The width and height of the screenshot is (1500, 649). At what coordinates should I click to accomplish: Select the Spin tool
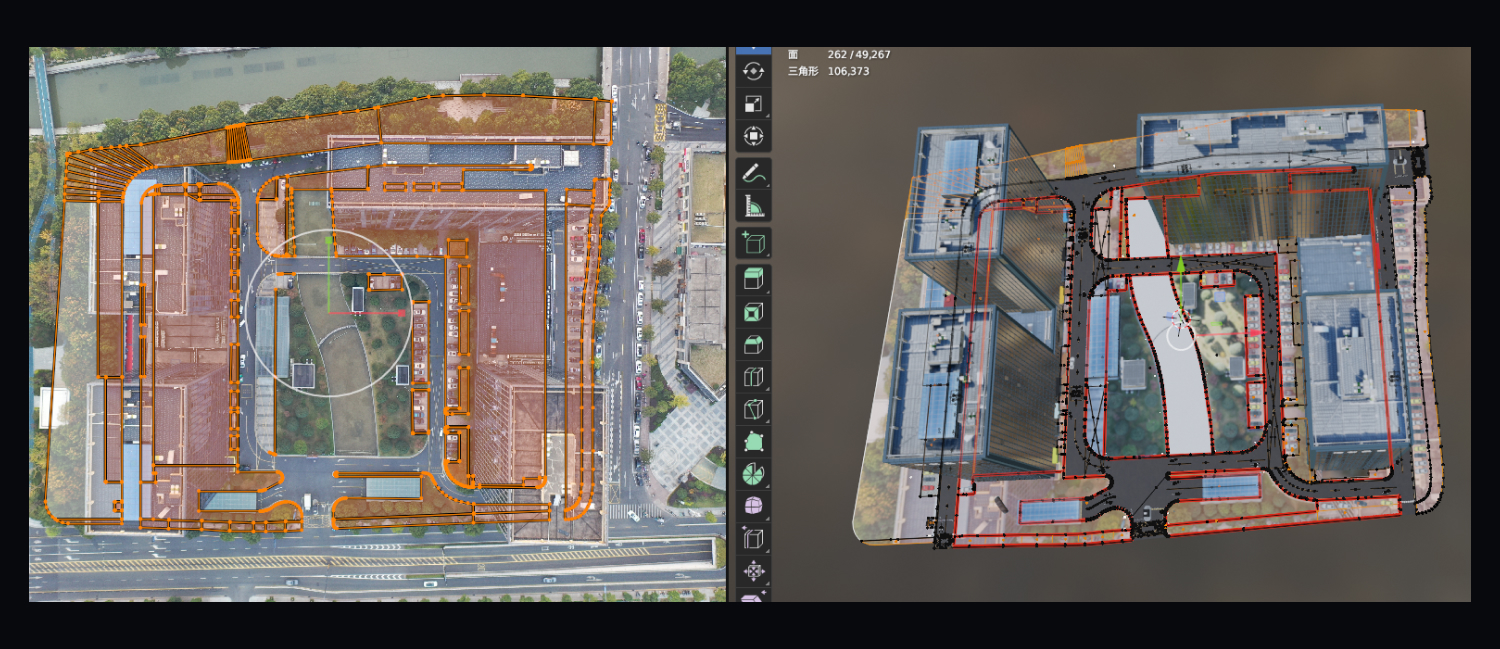[753, 473]
